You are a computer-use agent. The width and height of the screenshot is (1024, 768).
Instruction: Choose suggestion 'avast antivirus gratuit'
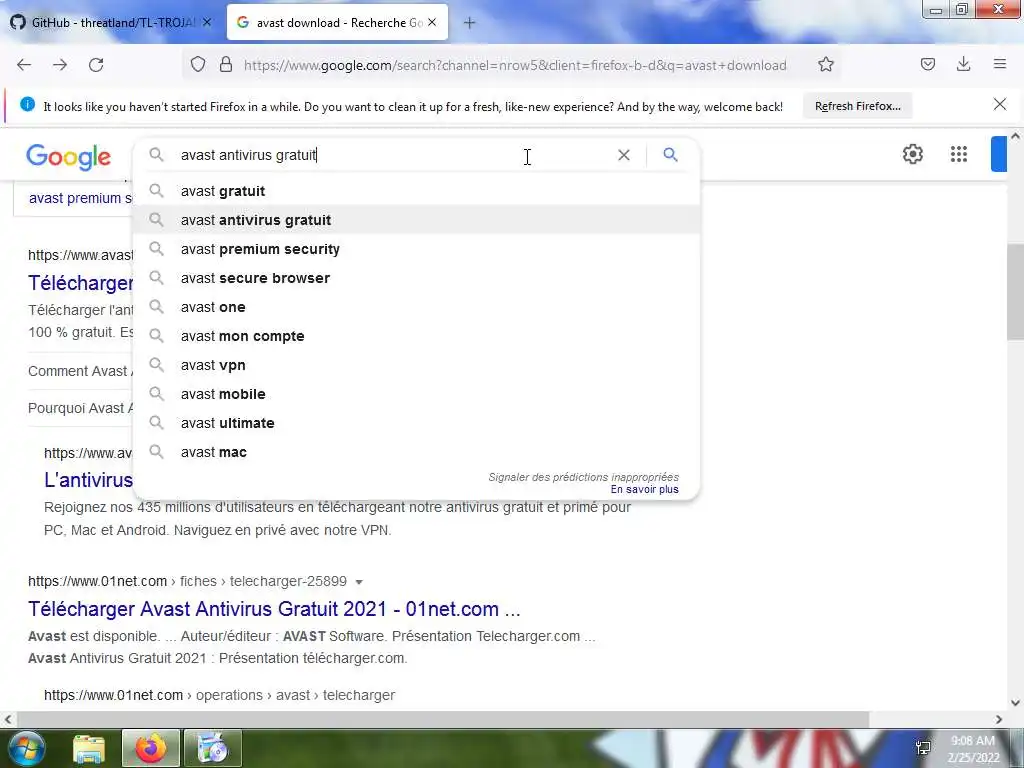417,220
